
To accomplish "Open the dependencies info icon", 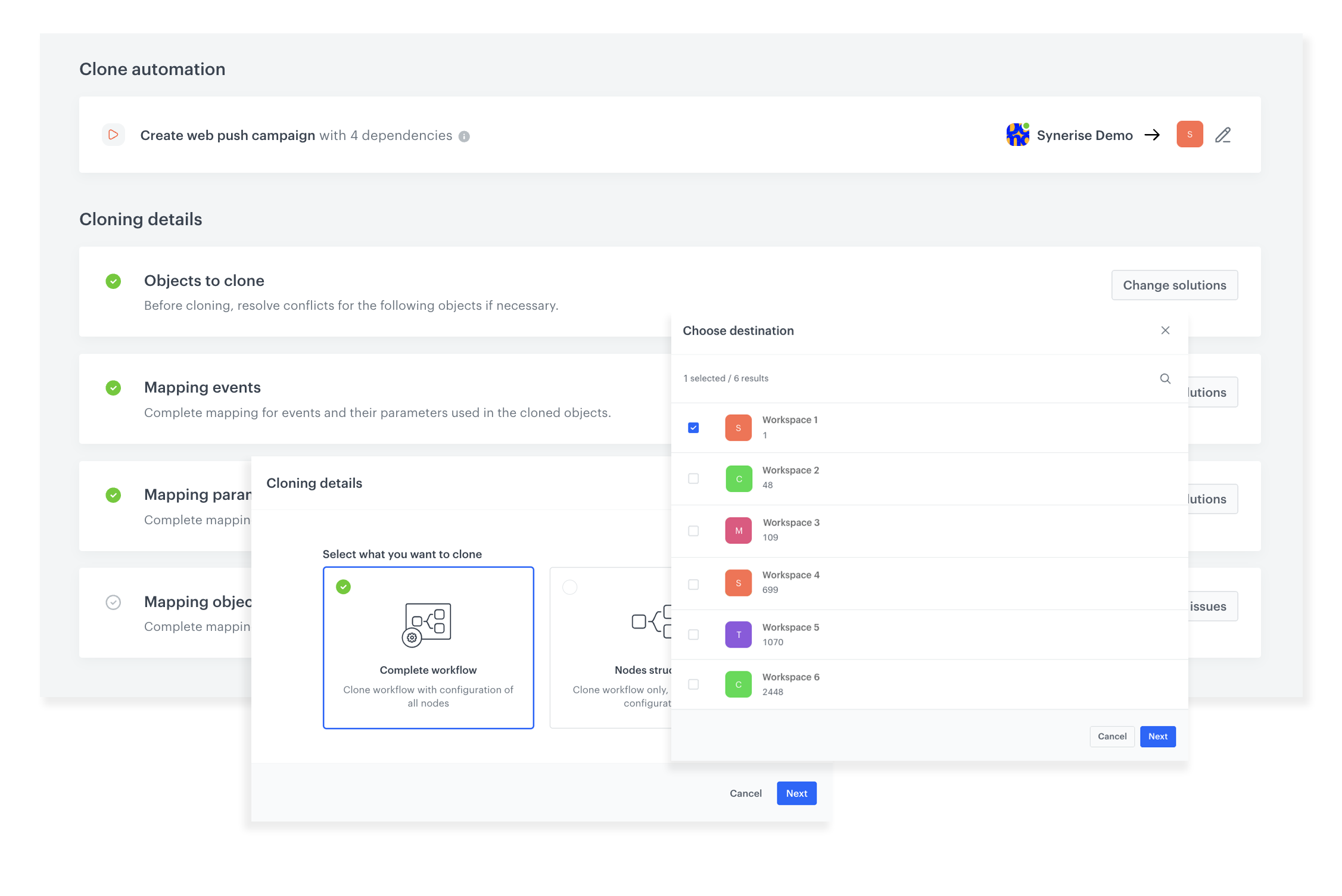I will tap(464, 136).
